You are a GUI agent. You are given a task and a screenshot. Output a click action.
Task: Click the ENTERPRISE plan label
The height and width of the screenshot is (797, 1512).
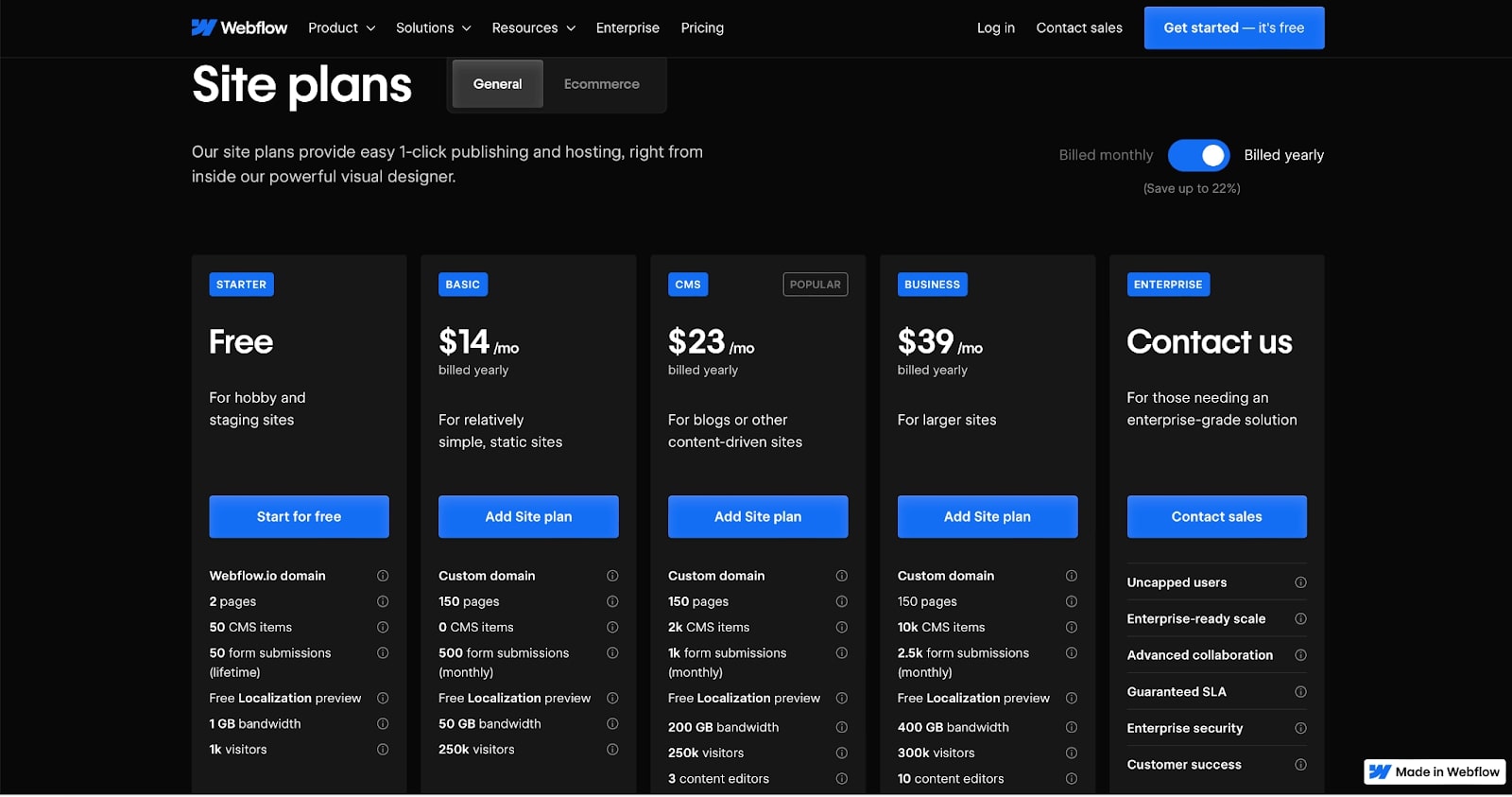(1168, 285)
